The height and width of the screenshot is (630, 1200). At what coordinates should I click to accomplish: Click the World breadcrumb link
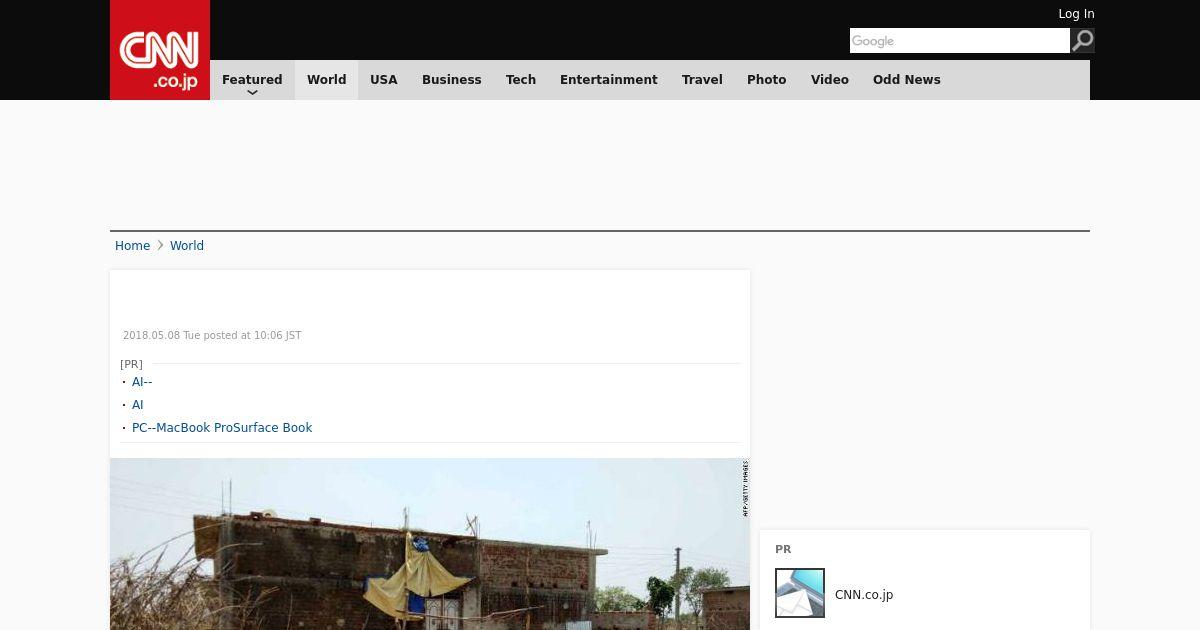click(187, 246)
